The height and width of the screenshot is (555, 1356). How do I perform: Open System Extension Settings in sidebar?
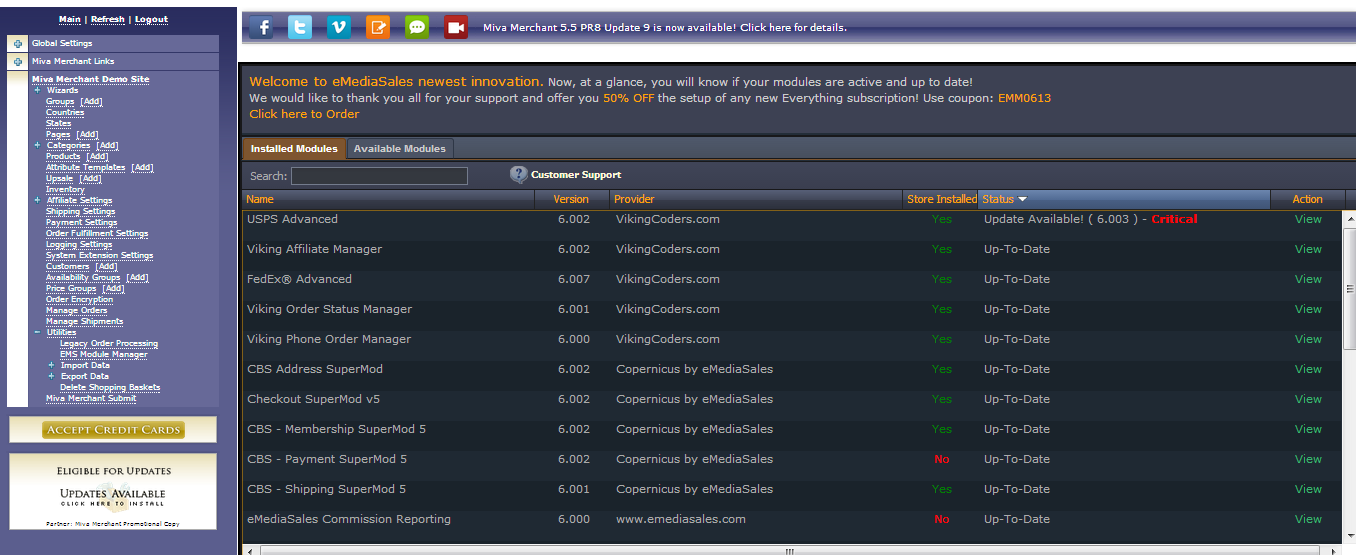tap(99, 255)
